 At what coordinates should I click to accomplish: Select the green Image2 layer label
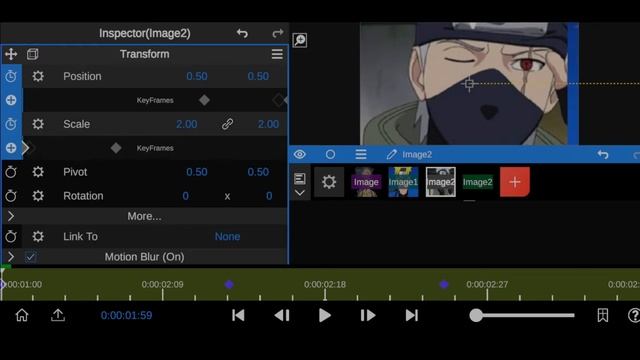coord(478,182)
